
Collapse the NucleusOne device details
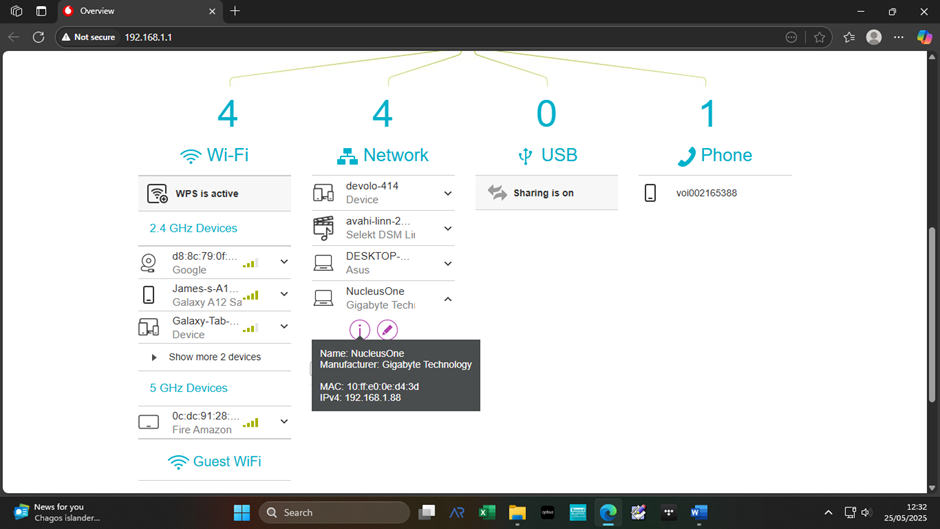(x=448, y=299)
